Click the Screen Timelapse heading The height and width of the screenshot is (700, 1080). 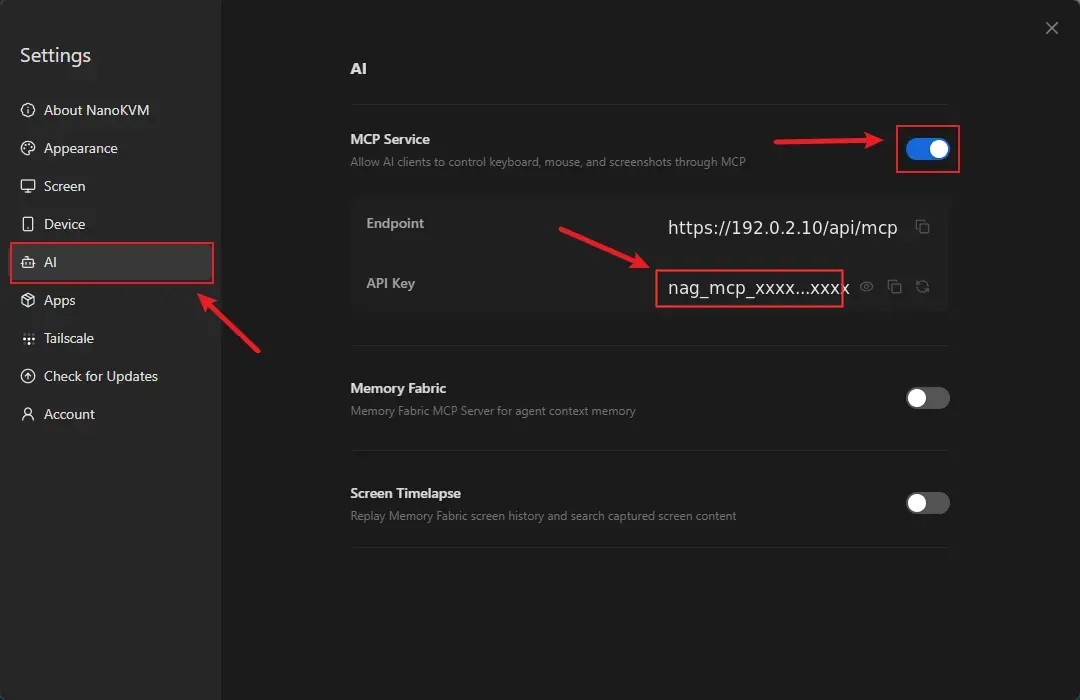[x=405, y=493]
